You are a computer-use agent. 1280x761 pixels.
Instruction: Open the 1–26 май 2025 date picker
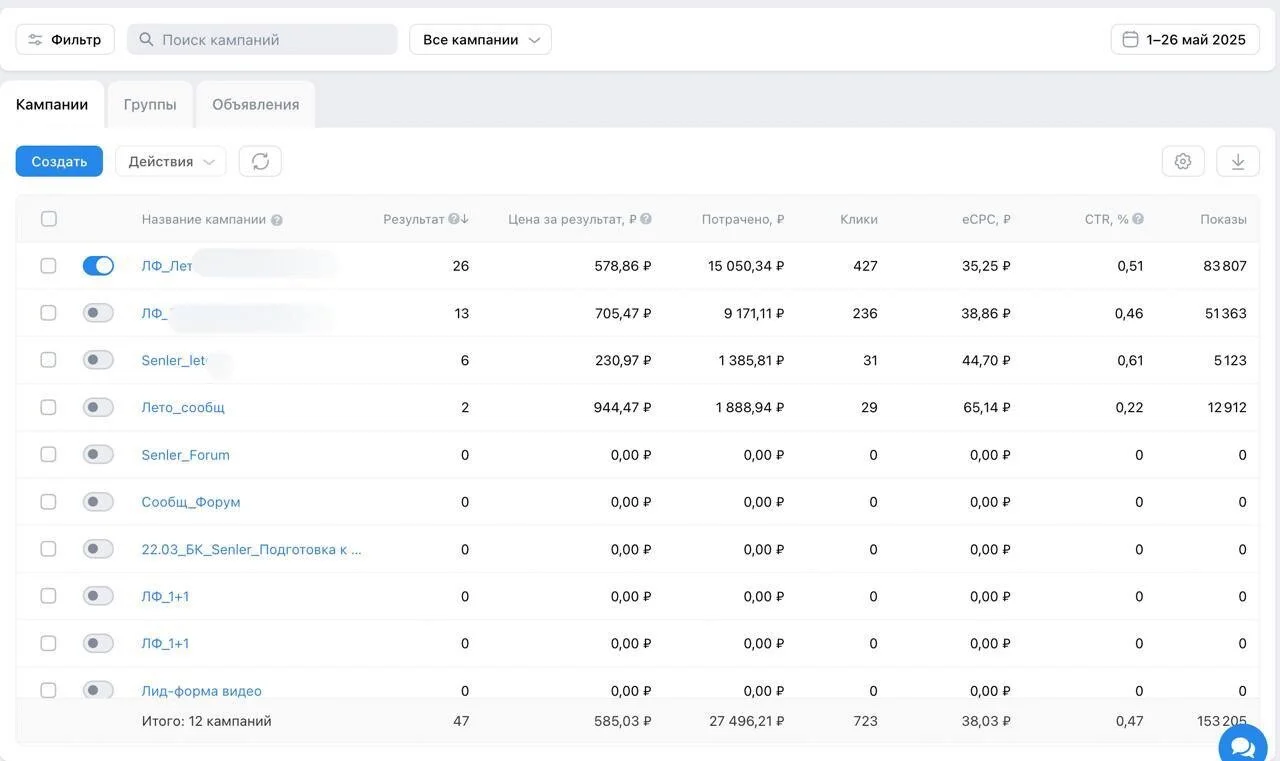coord(1185,39)
